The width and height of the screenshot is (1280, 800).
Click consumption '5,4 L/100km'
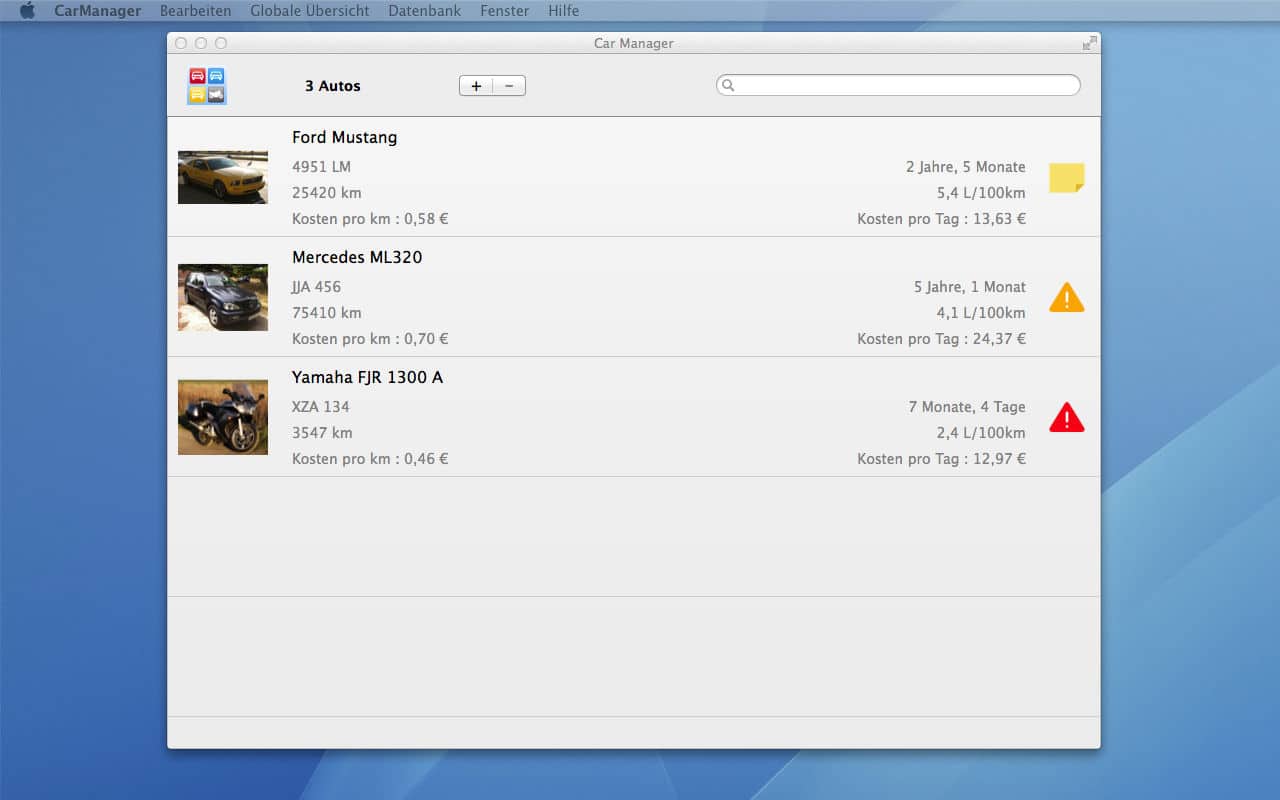pos(981,193)
